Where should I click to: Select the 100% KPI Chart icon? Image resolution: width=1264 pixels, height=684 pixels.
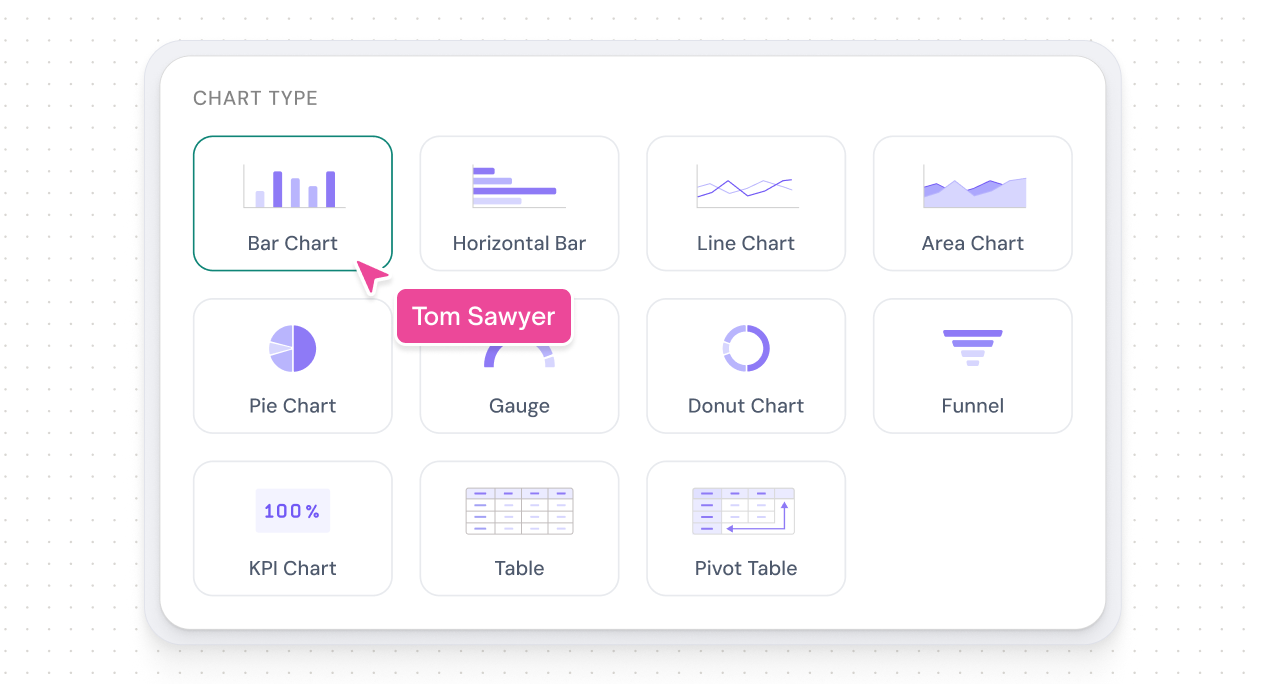click(x=293, y=511)
